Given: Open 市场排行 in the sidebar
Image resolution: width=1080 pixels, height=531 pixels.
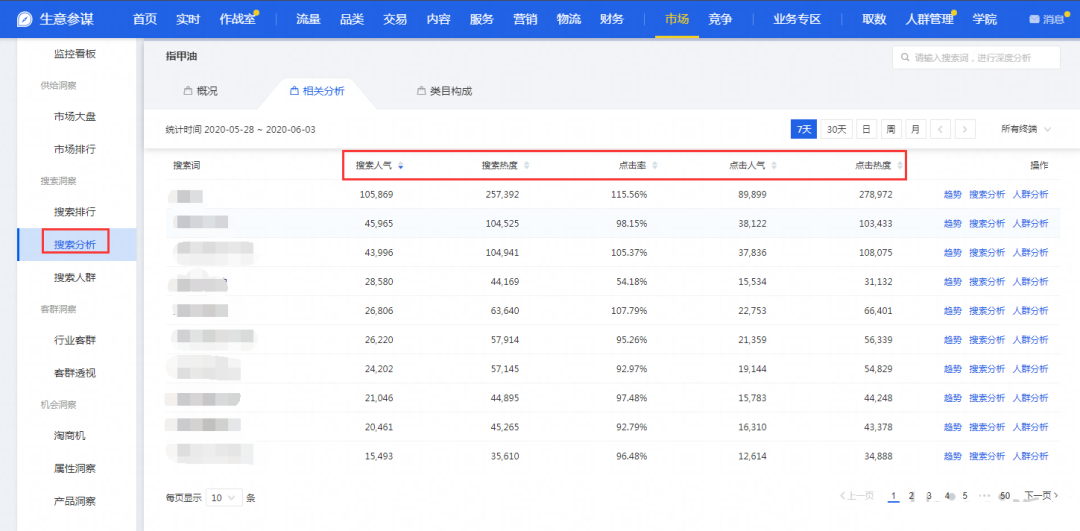Looking at the screenshot, I should click(75, 149).
